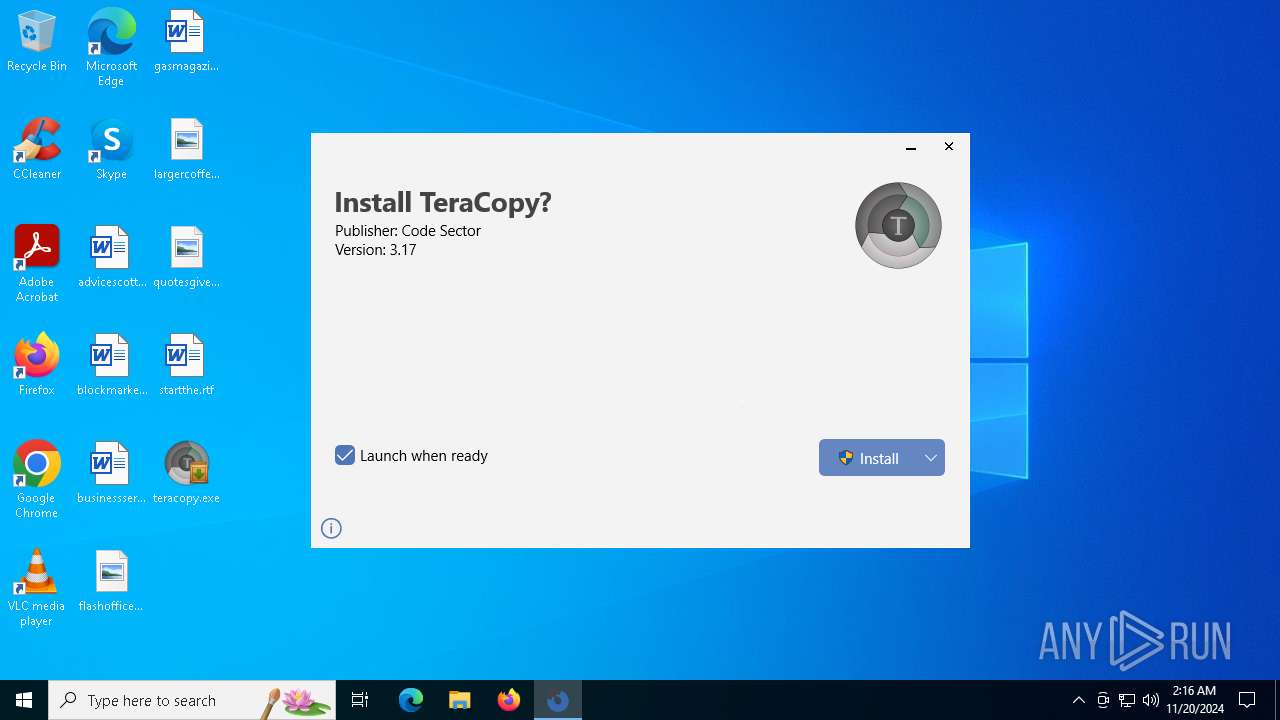Select the Skype desktop shortcut
Image resolution: width=1280 pixels, height=720 pixels.
coord(111,150)
